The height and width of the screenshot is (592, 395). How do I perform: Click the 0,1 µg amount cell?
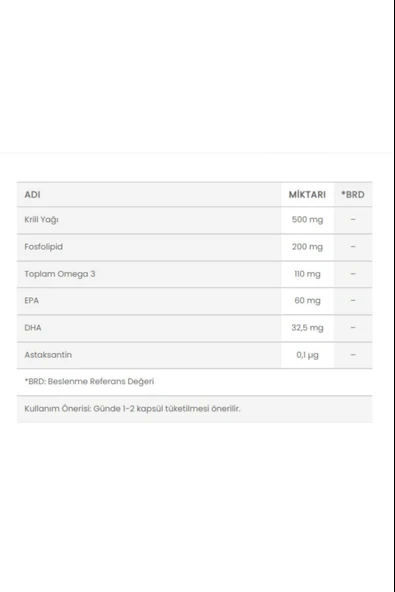click(307, 355)
